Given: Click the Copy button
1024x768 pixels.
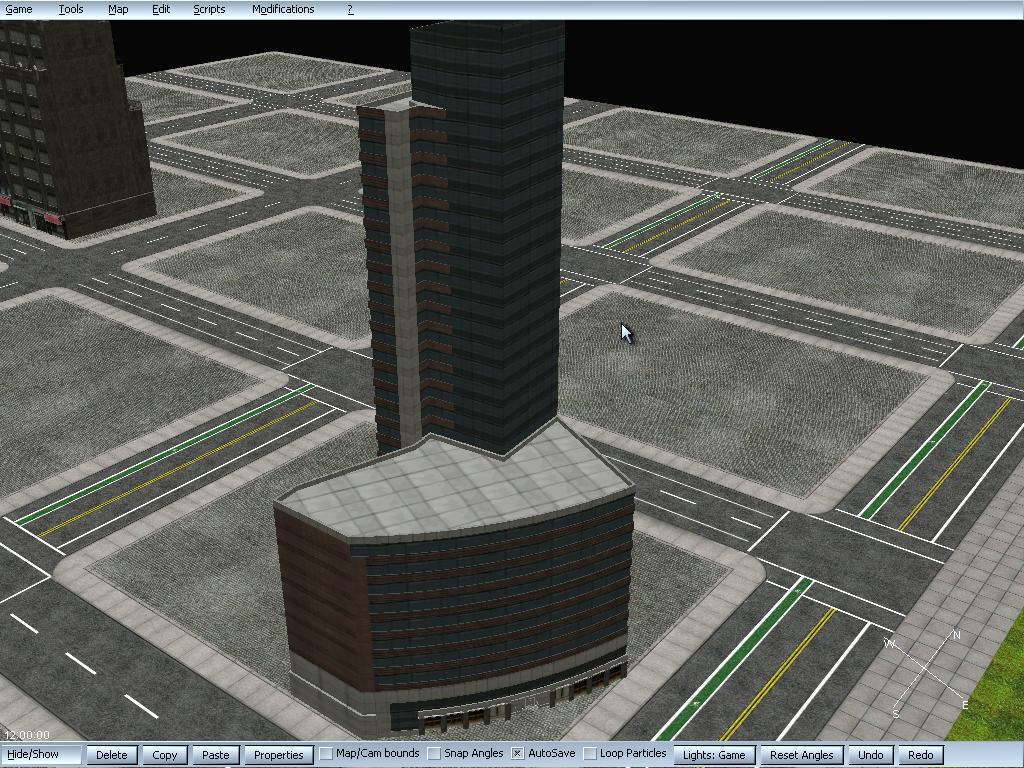Looking at the screenshot, I should [165, 754].
